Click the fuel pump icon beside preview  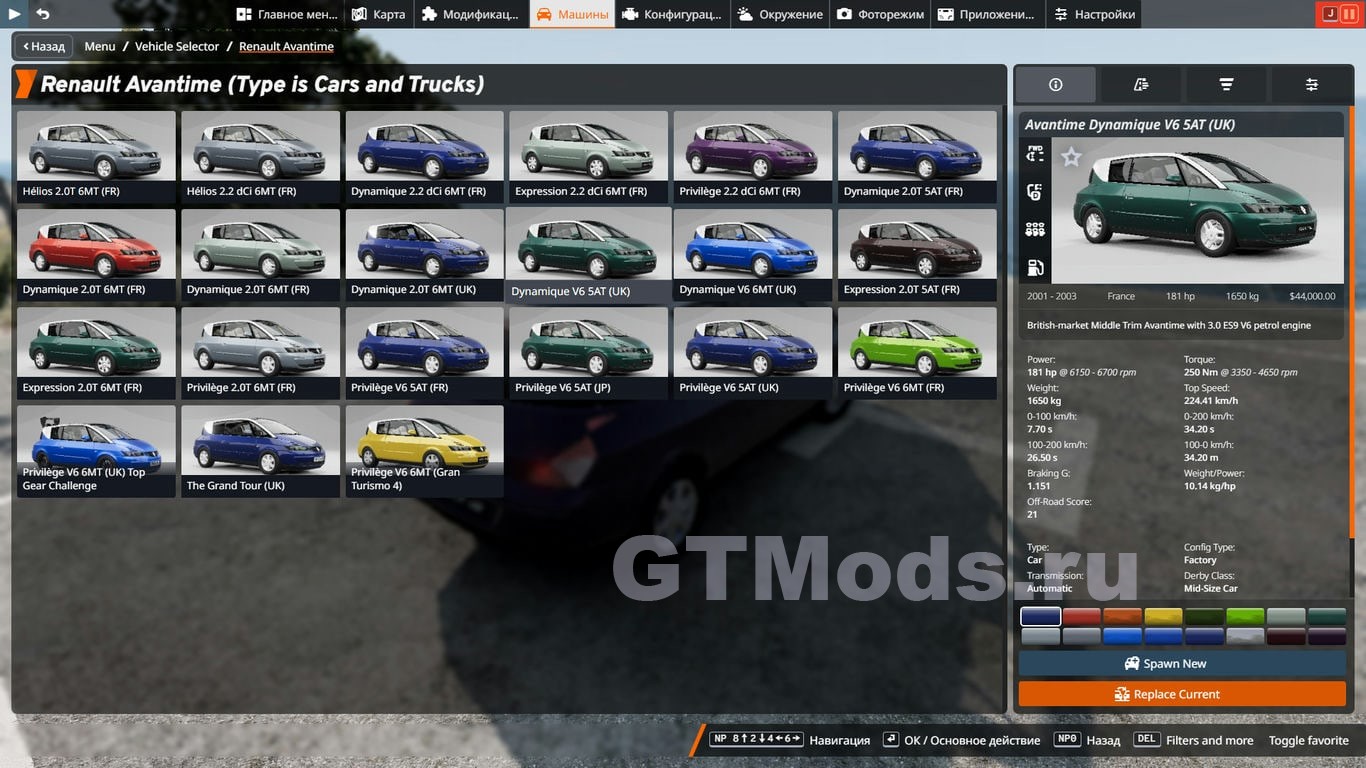[1035, 268]
